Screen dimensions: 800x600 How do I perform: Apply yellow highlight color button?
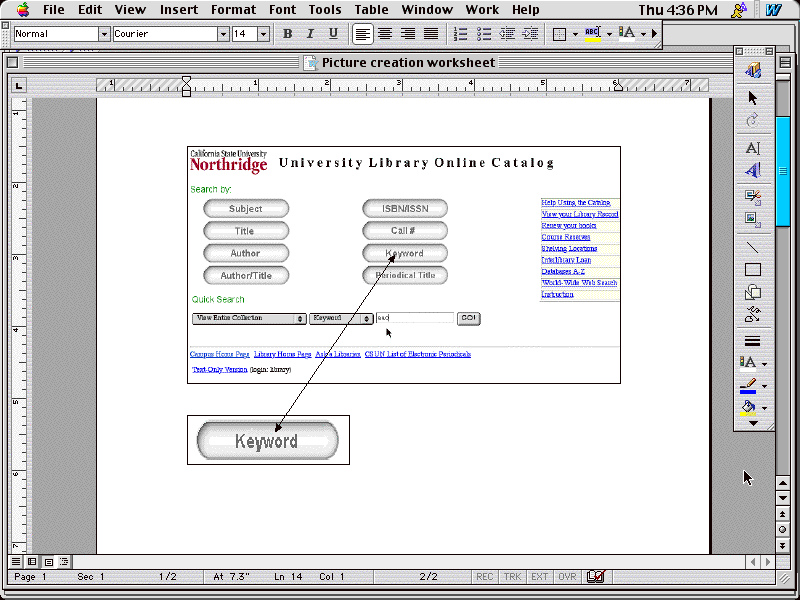pos(593,34)
